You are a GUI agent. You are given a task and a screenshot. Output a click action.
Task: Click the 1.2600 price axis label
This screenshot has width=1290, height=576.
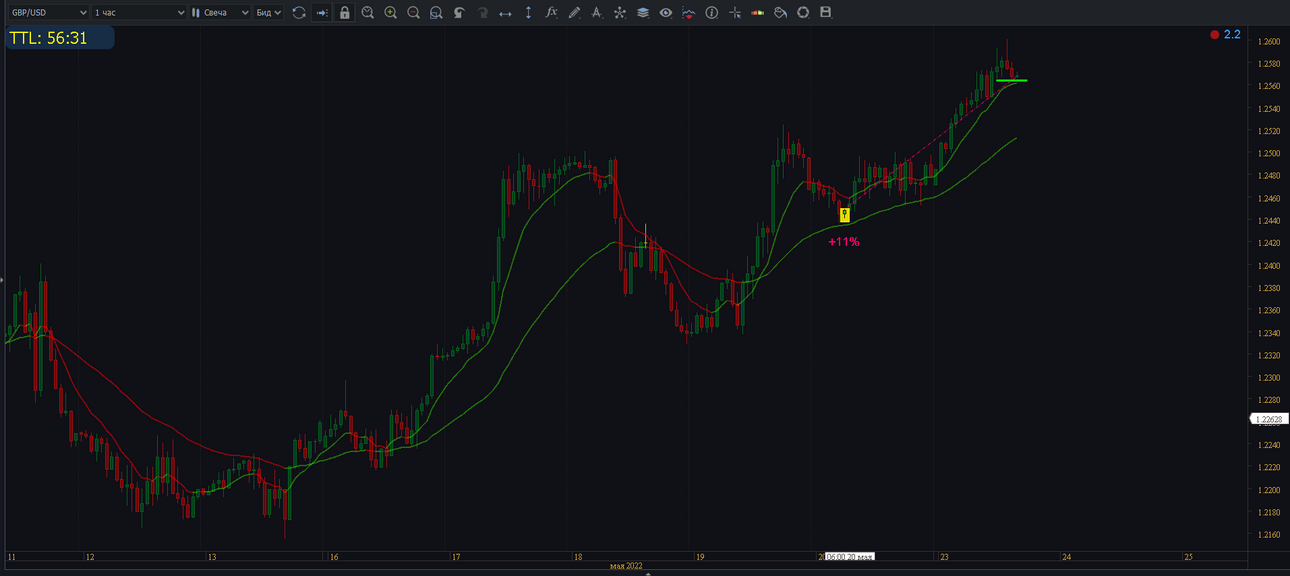pyautogui.click(x=1270, y=42)
